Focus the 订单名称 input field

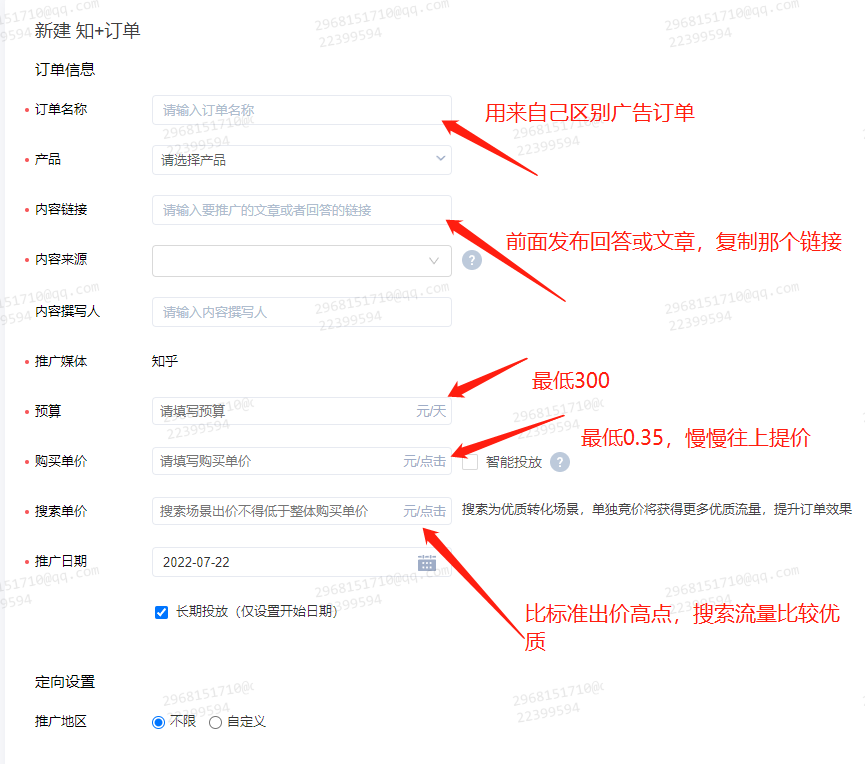pos(302,110)
